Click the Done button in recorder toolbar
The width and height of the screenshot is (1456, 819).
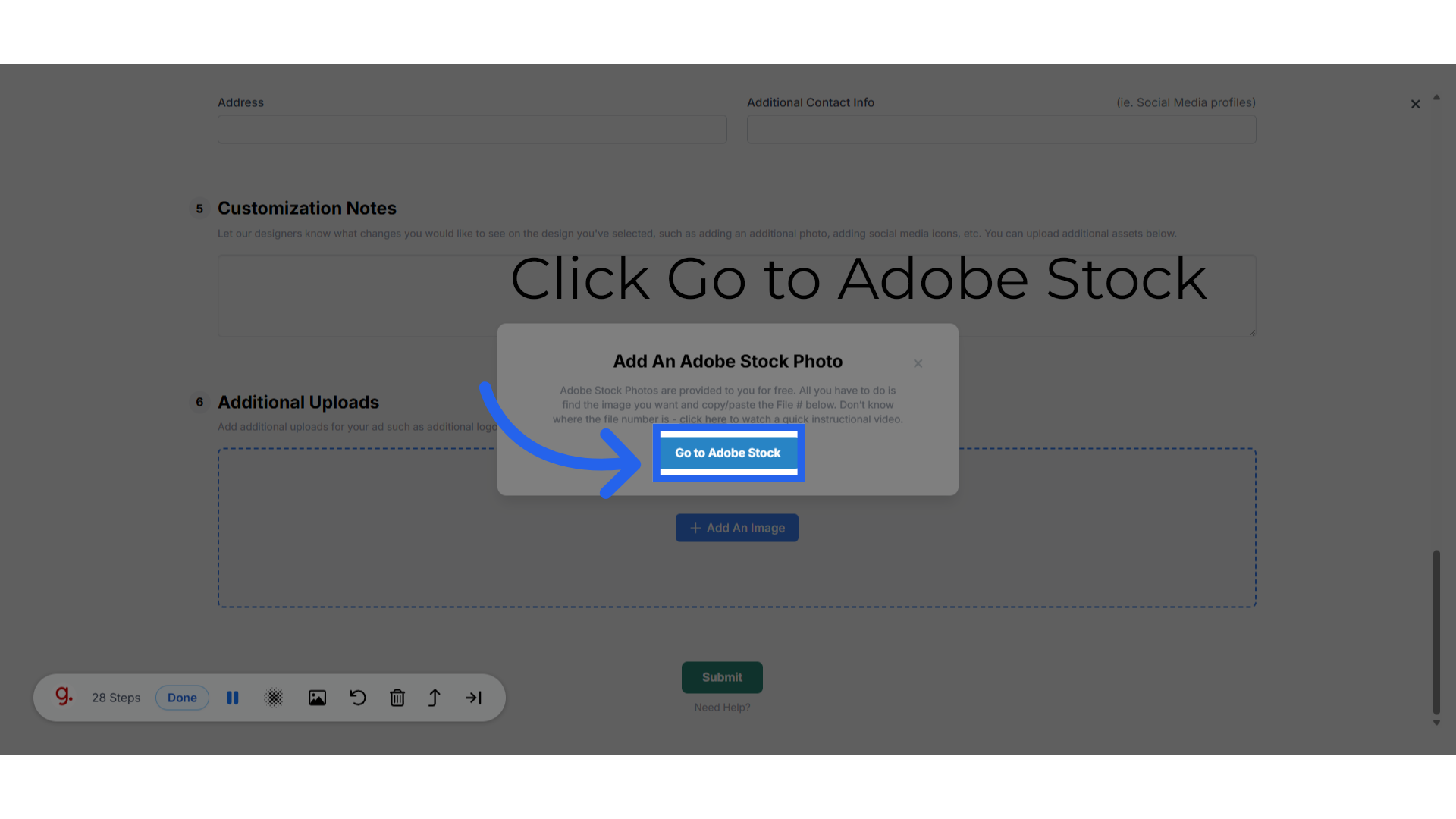[x=182, y=698]
